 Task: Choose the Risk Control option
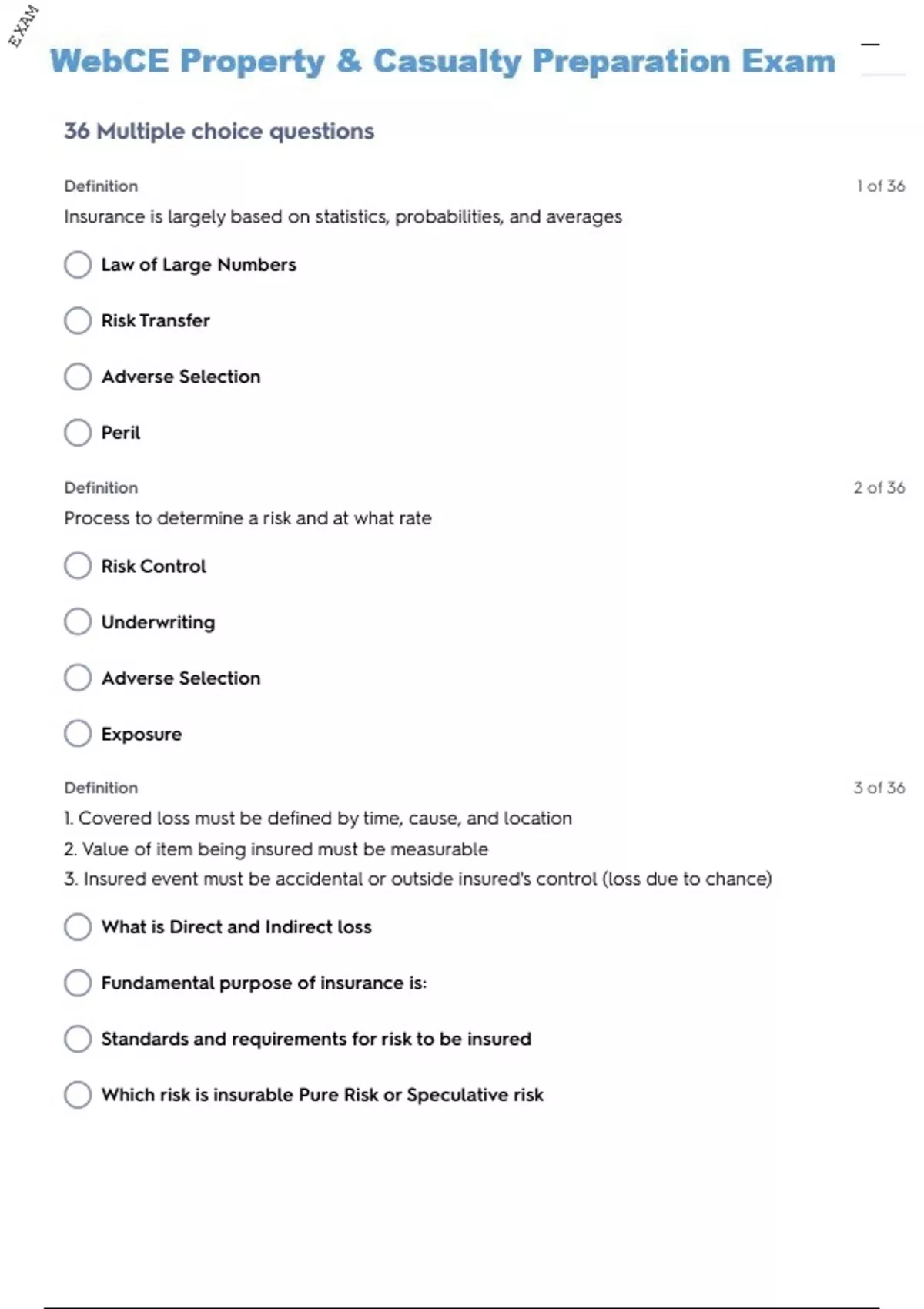click(78, 566)
